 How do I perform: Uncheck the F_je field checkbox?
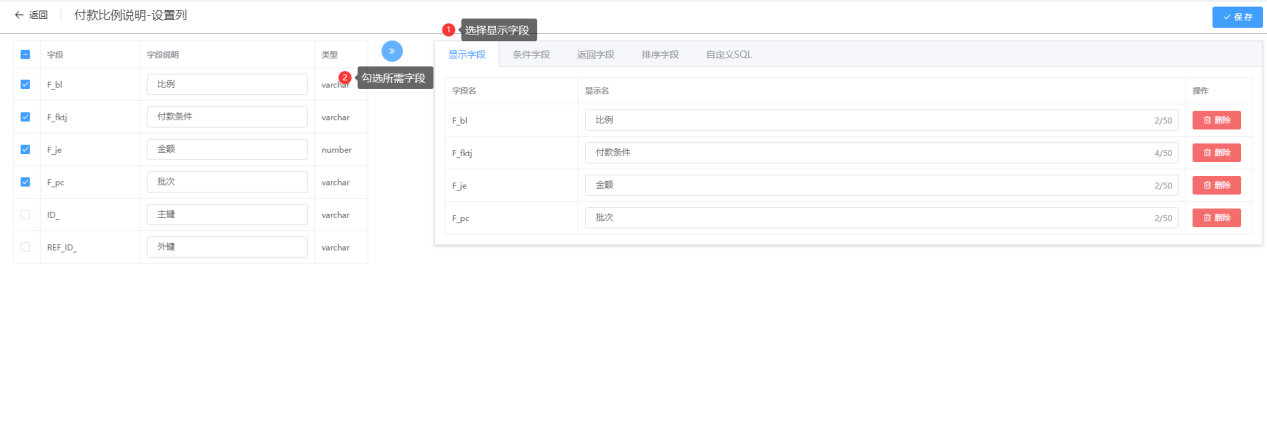(25, 150)
